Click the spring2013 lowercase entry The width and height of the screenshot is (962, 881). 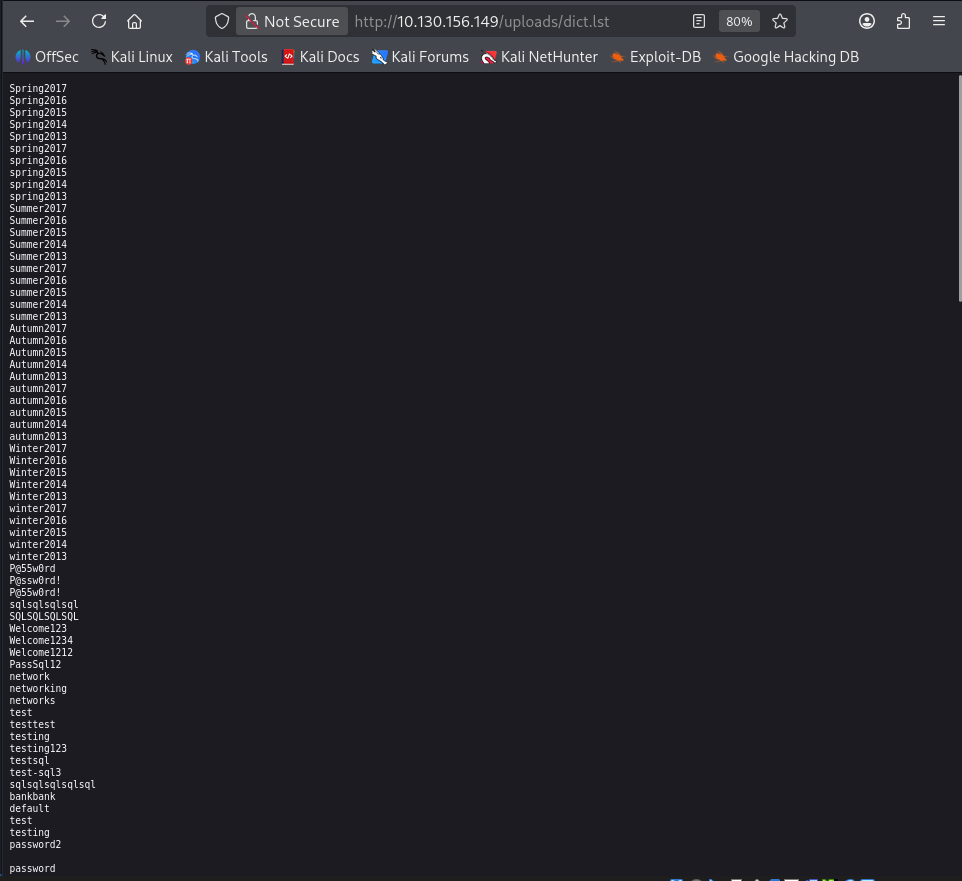coord(38,196)
